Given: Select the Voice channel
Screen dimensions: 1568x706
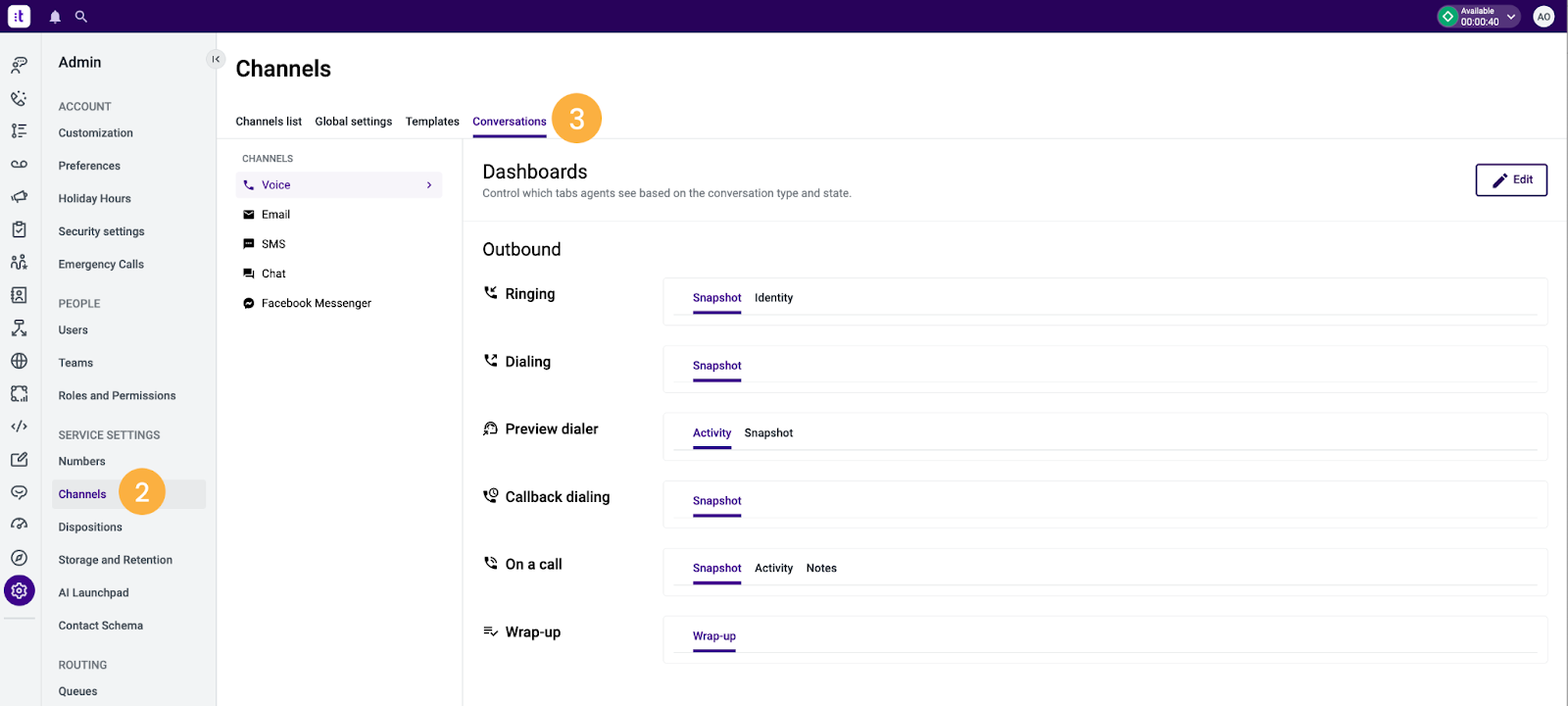Looking at the screenshot, I should 339,185.
